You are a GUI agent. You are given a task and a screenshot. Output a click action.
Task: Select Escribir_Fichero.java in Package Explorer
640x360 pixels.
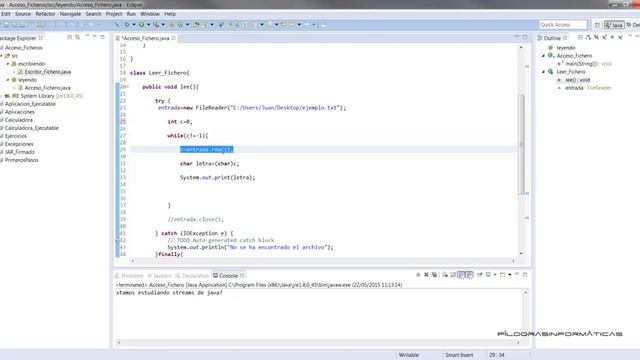(x=47, y=72)
